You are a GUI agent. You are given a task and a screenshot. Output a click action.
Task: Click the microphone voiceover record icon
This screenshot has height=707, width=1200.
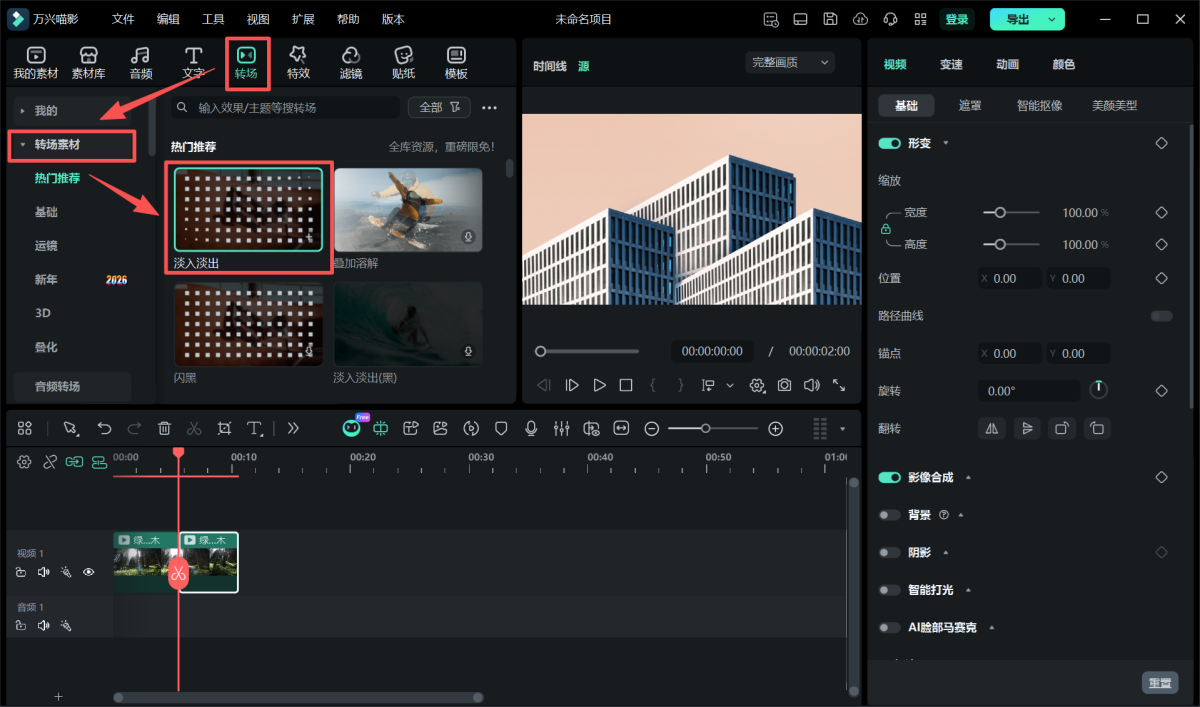531,428
